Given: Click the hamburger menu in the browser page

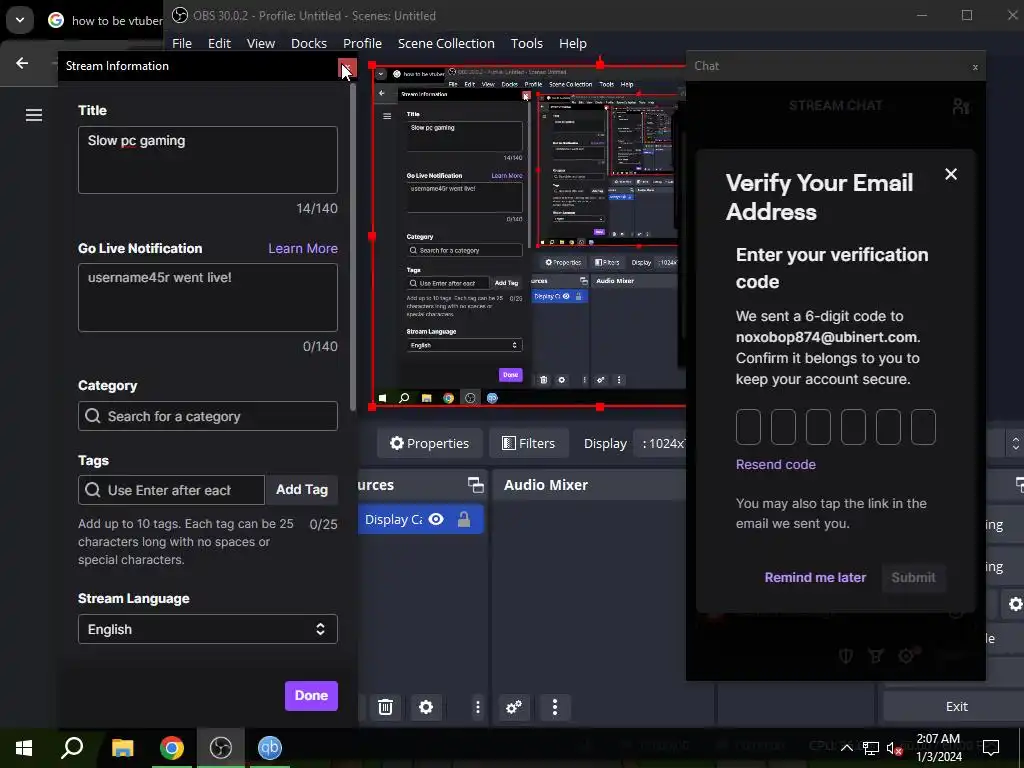Looking at the screenshot, I should point(34,115).
